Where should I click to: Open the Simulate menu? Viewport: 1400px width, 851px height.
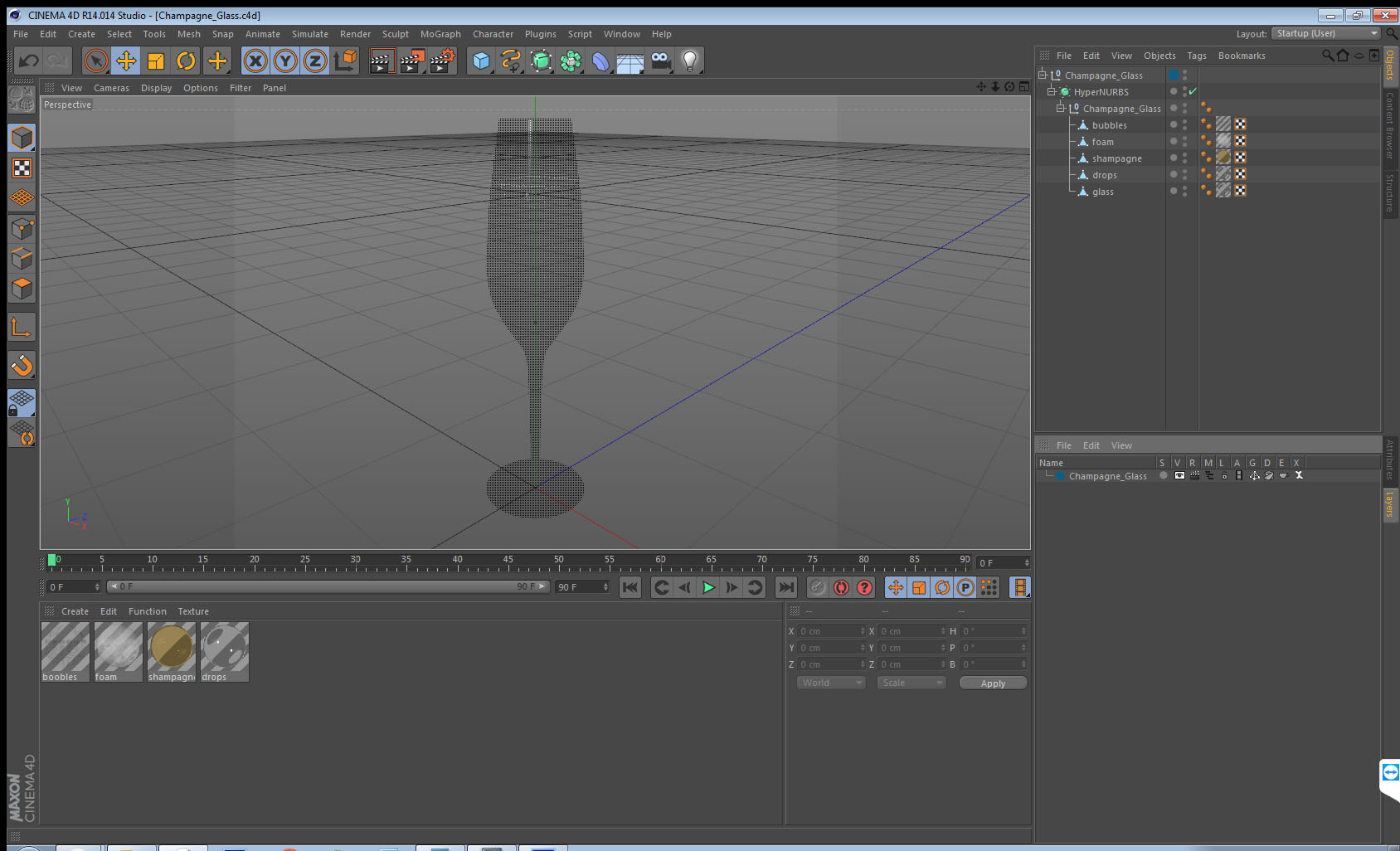coord(310,34)
